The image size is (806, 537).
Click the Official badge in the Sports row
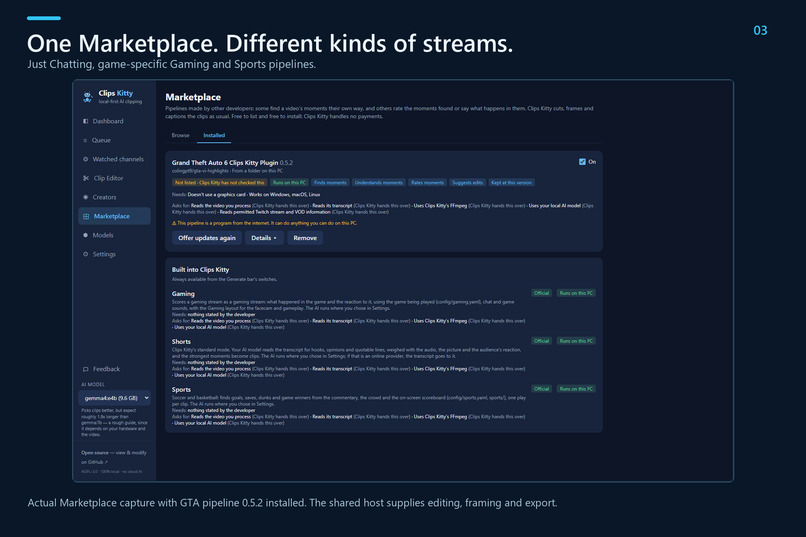(x=541, y=389)
